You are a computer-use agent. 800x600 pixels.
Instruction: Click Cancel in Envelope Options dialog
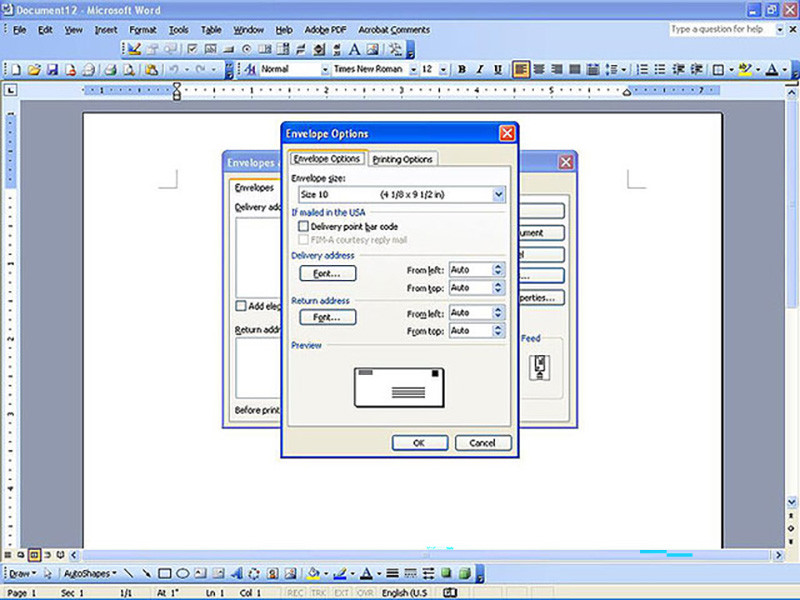coord(483,443)
